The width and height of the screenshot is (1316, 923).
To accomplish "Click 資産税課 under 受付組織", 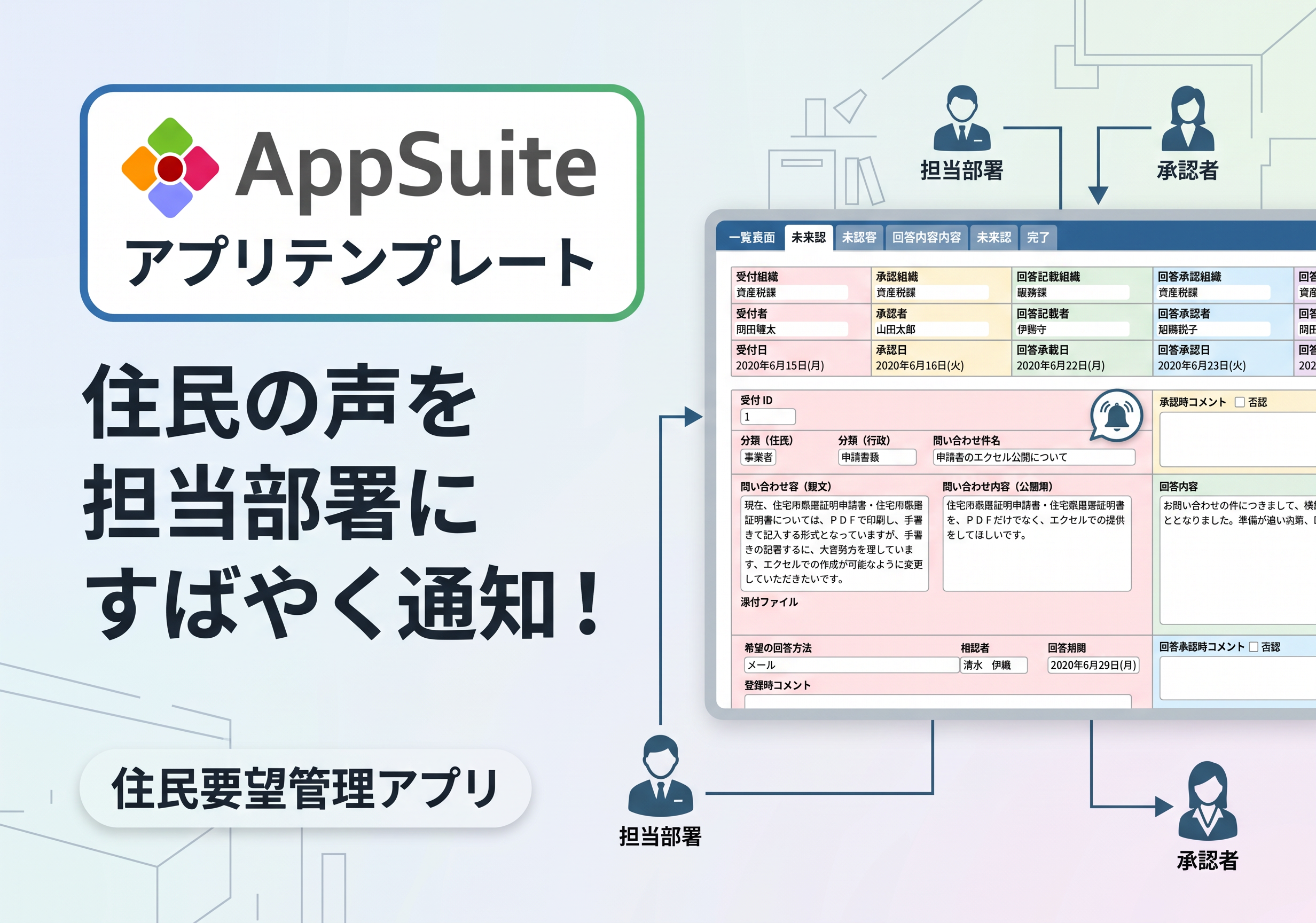I will (756, 292).
